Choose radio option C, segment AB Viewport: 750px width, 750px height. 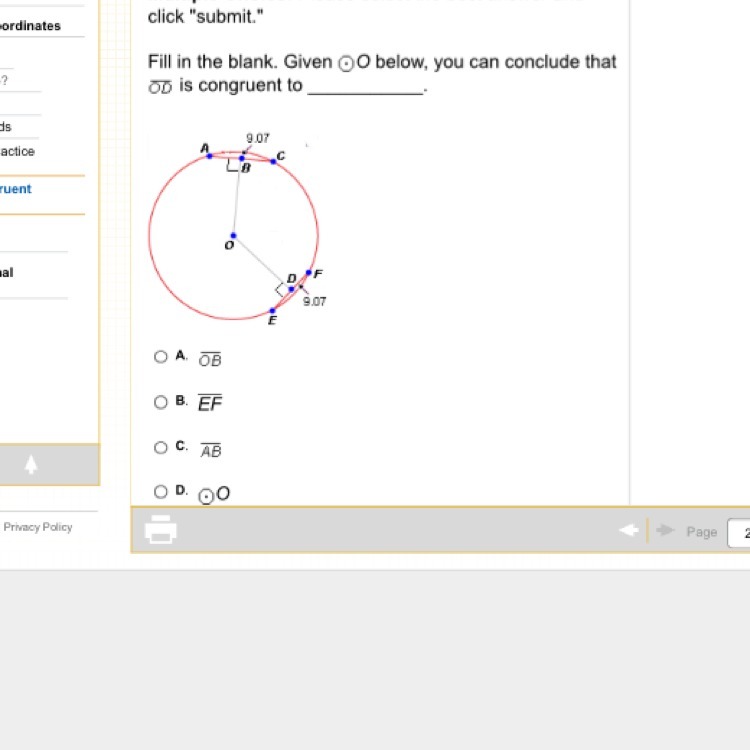click(x=161, y=448)
